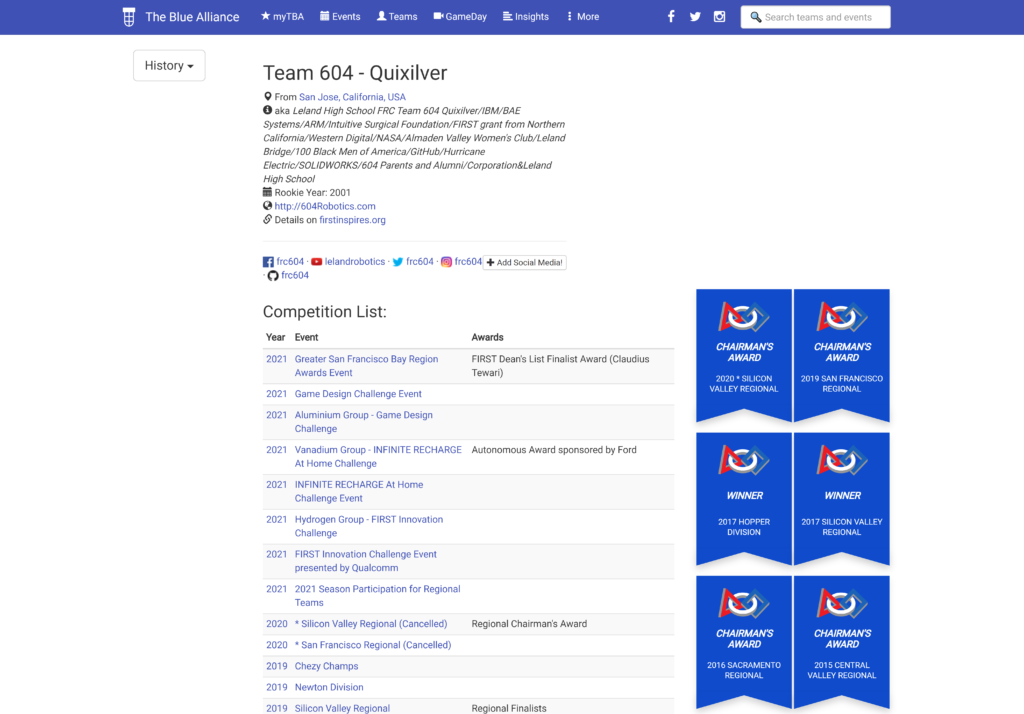1024x714 pixels.
Task: Click the 'Rookie Year: 2001' text
Action: coord(312,193)
